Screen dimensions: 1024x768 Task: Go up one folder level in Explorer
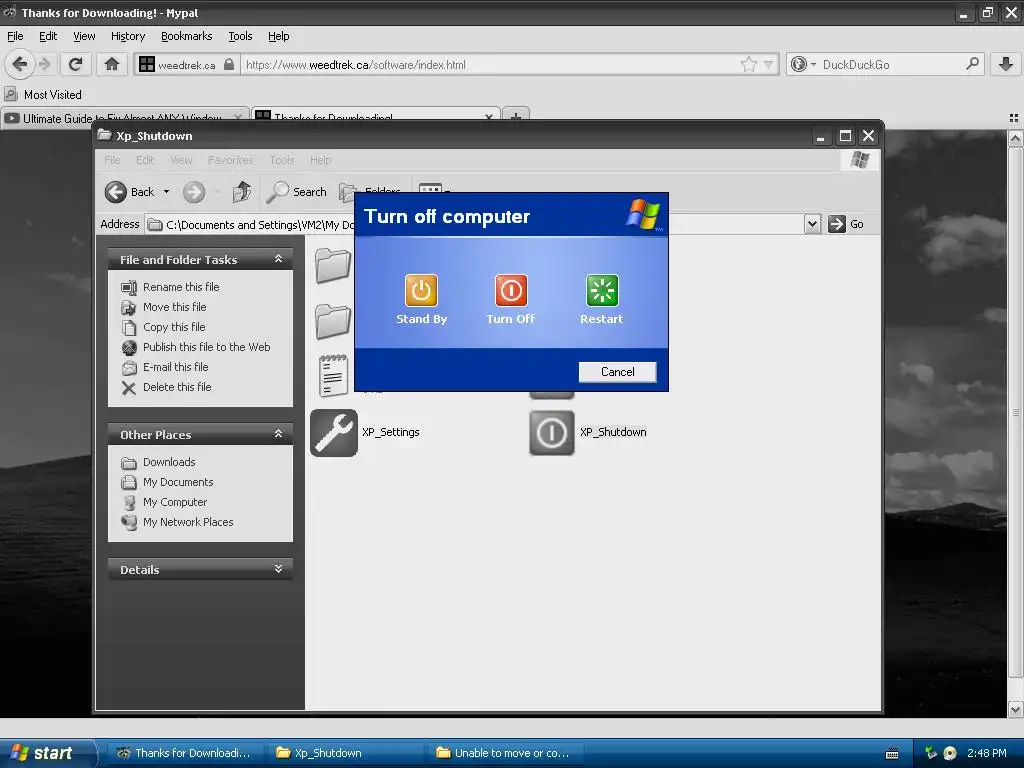tap(242, 192)
